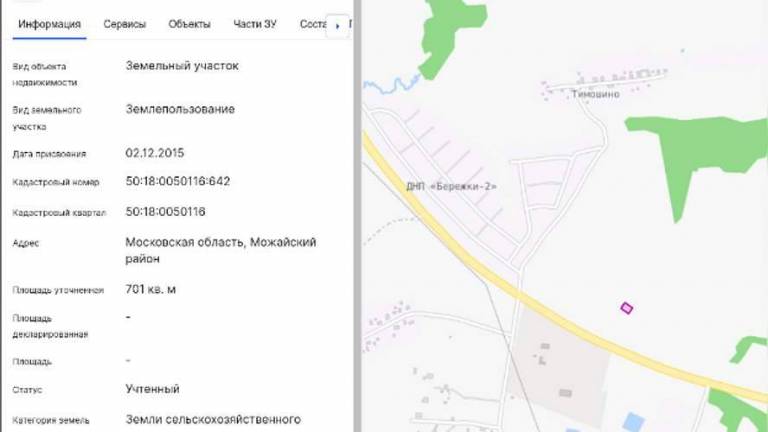The height and width of the screenshot is (432, 768).
Task: Click the address Московская область, Можайский район
Action: click(x=220, y=250)
